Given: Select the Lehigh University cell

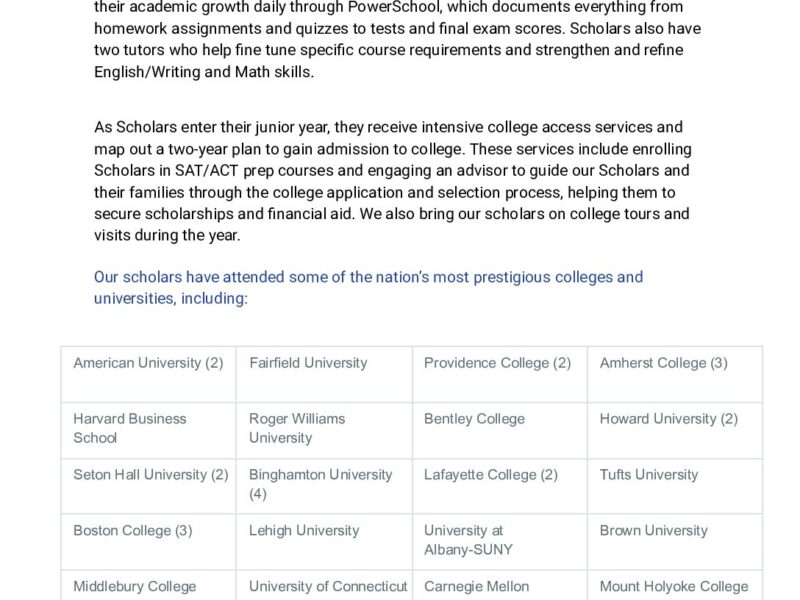Looking at the screenshot, I should (304, 531).
